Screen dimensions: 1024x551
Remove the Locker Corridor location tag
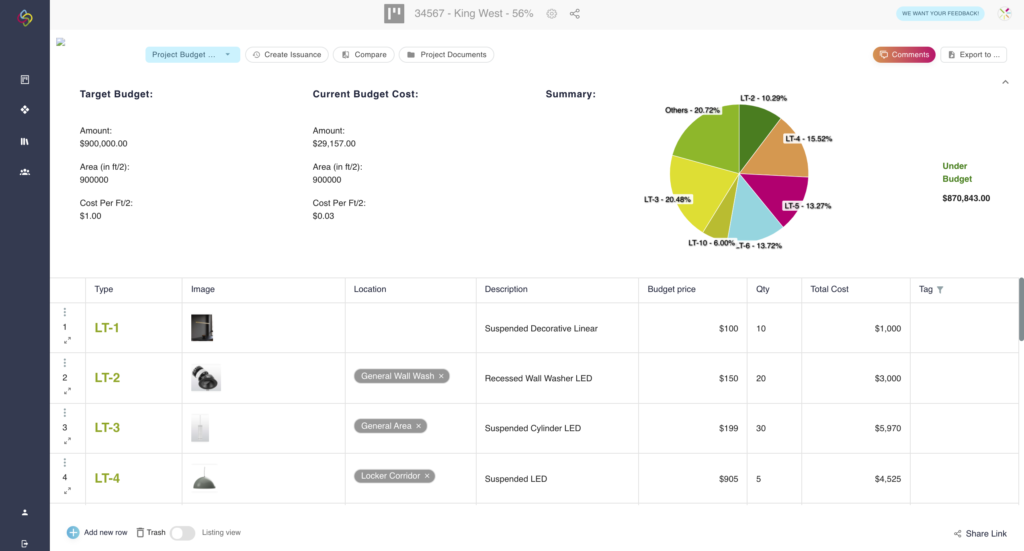point(427,476)
